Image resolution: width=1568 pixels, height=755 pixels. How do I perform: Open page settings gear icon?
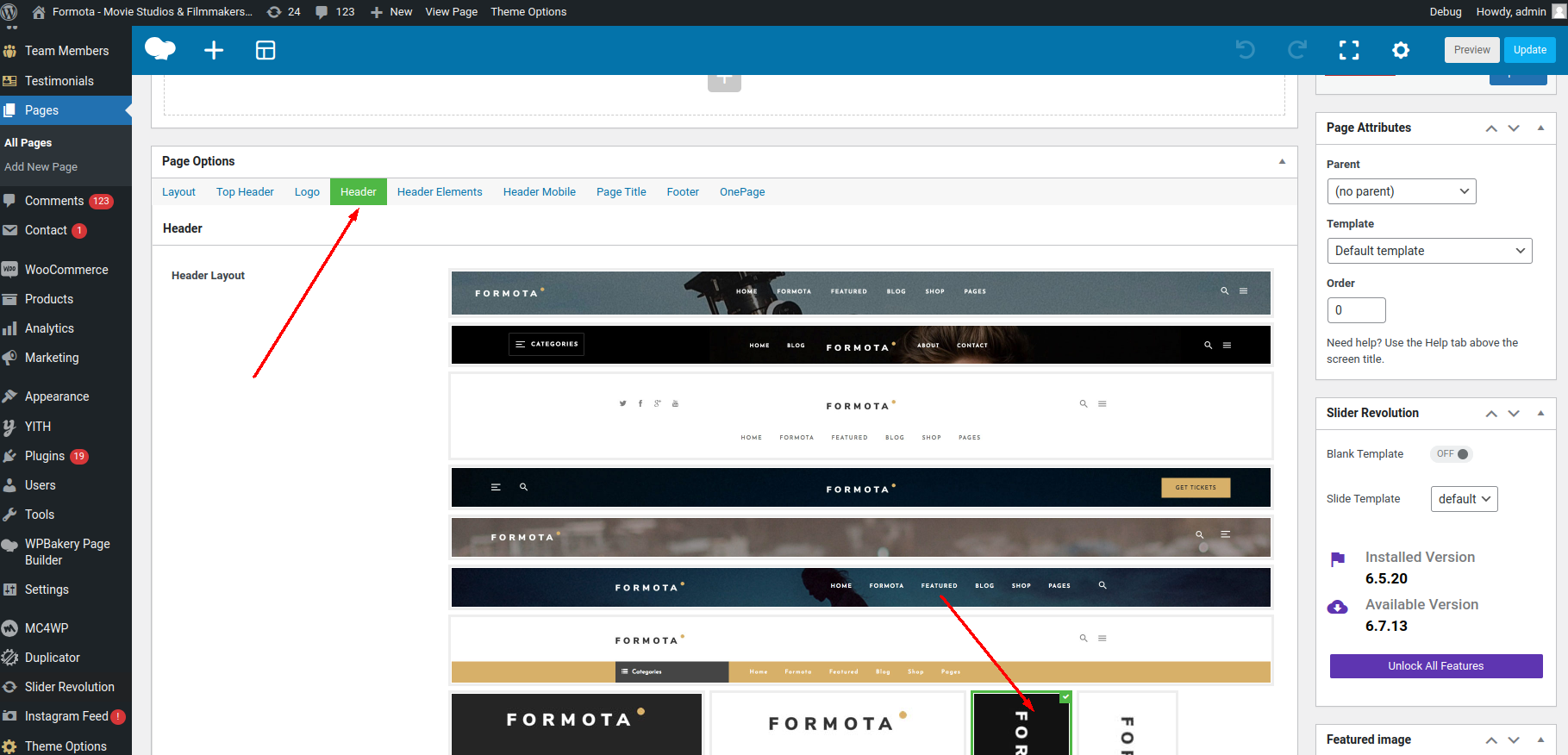coord(1401,50)
